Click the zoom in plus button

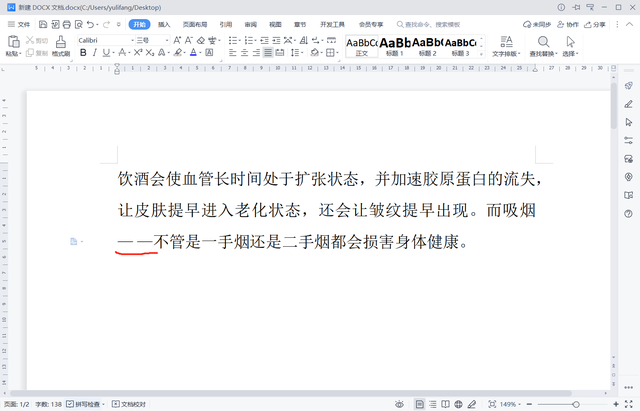tap(616, 404)
